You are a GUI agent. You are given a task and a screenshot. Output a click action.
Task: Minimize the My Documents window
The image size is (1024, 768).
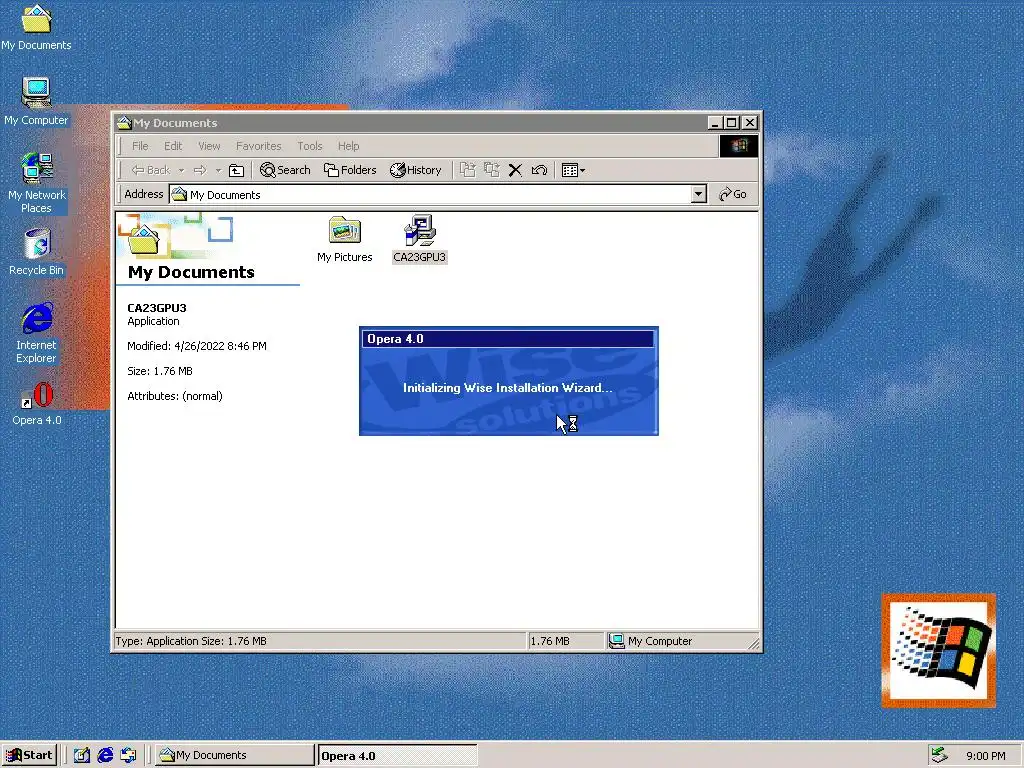click(716, 123)
